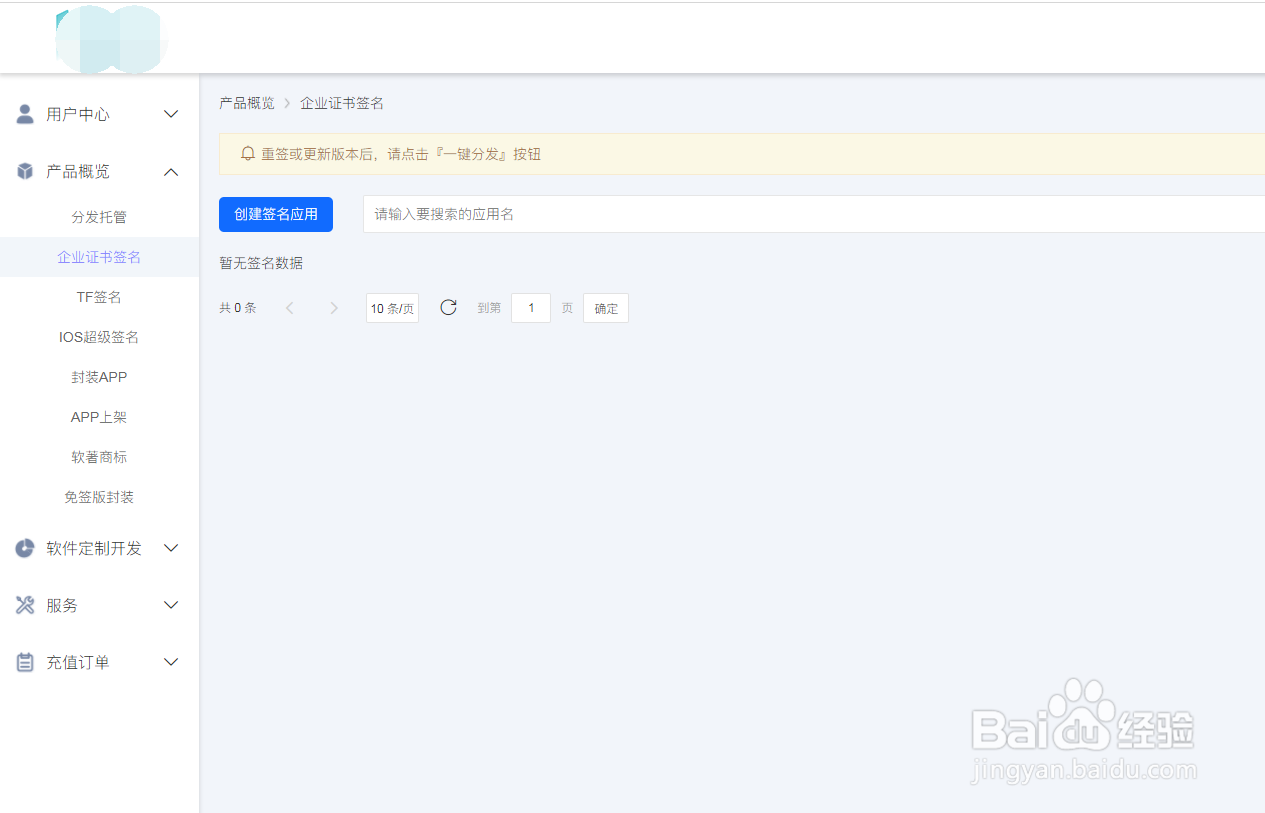
Task: Click the 服务 menu label
Action: [62, 605]
